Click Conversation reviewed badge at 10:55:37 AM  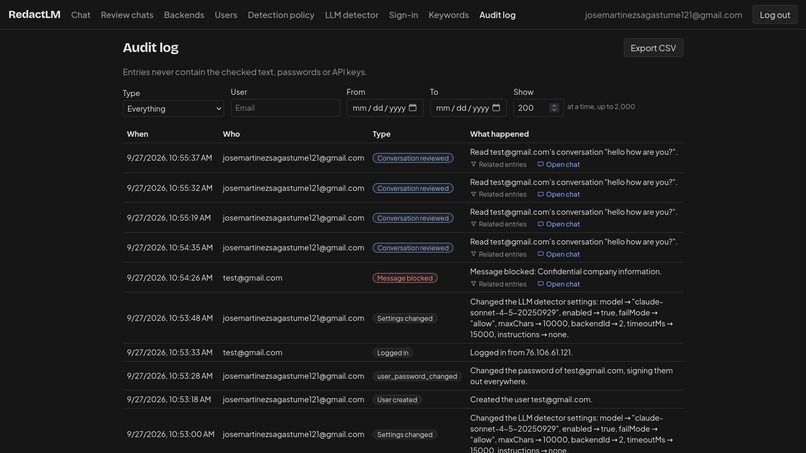pos(413,158)
